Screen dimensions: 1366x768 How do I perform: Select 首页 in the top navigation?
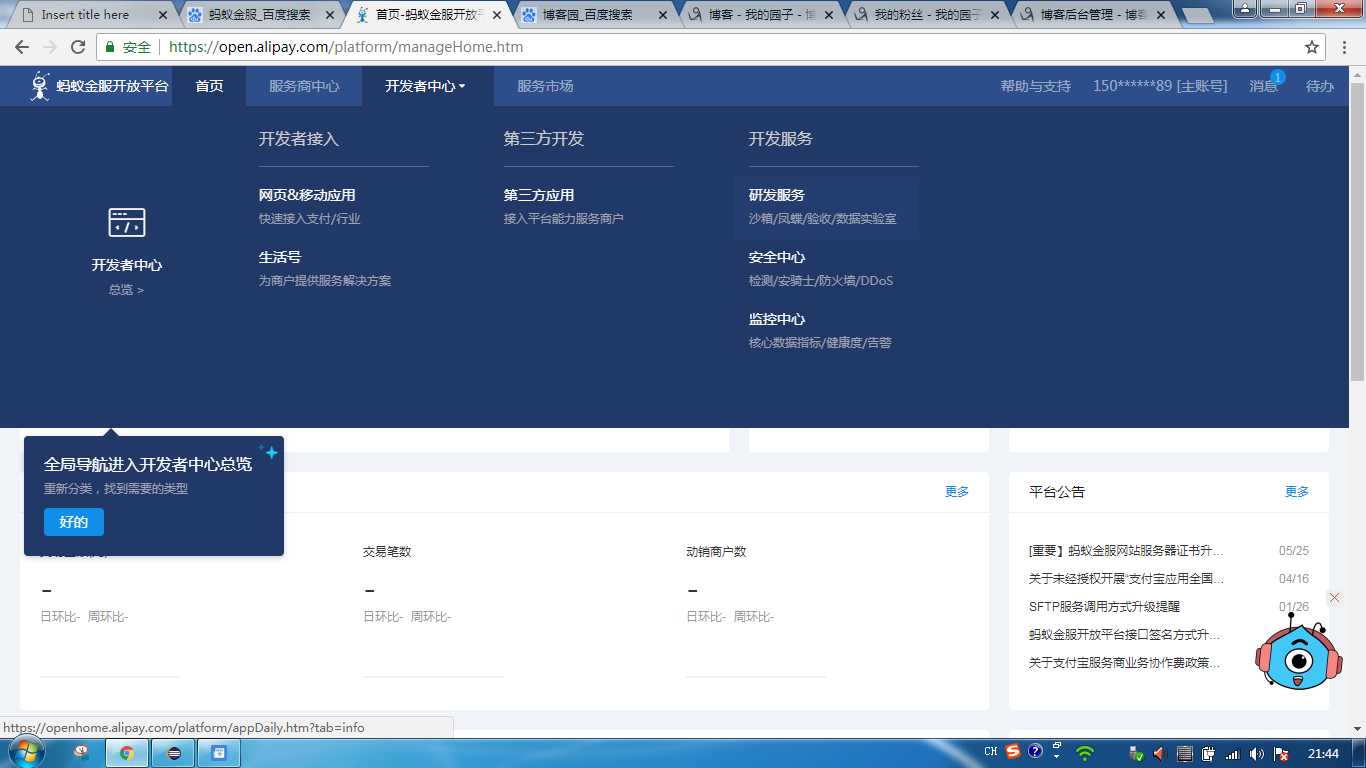(209, 86)
